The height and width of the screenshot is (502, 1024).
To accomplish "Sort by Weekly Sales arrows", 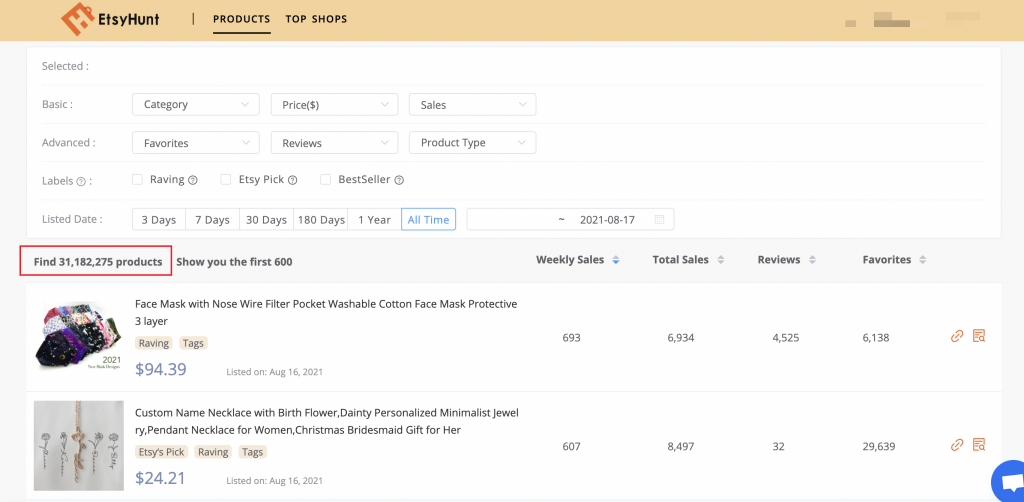I will coord(616,260).
